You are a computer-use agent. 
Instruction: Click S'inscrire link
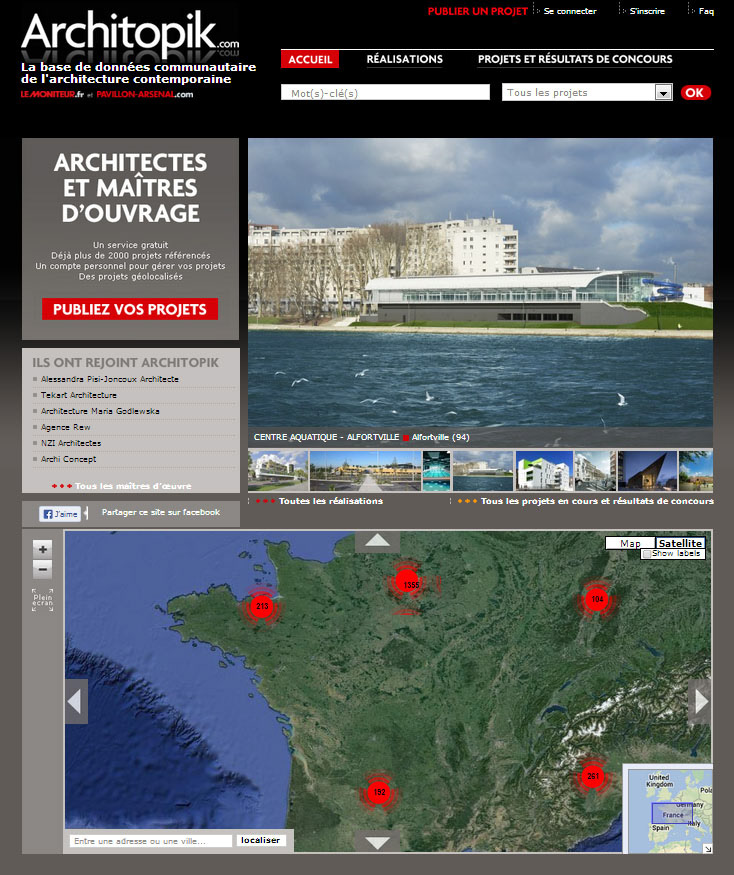(647, 11)
